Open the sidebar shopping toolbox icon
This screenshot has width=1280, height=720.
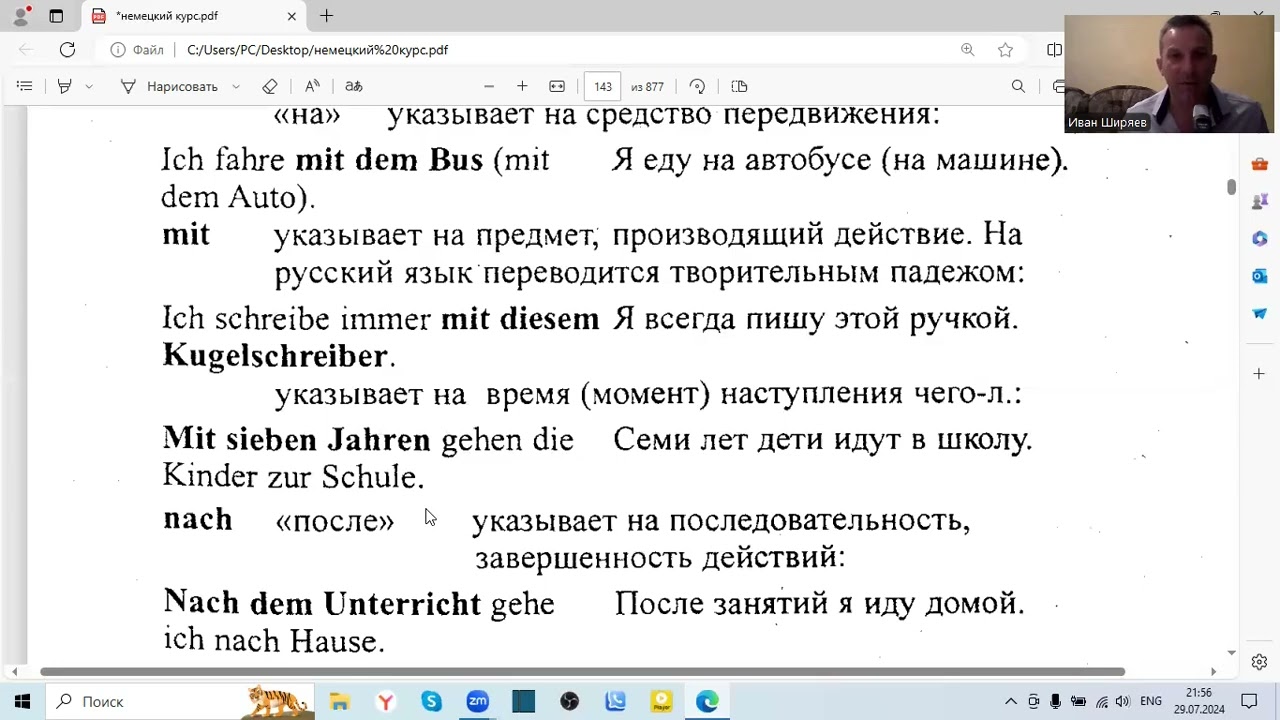click(x=1259, y=164)
